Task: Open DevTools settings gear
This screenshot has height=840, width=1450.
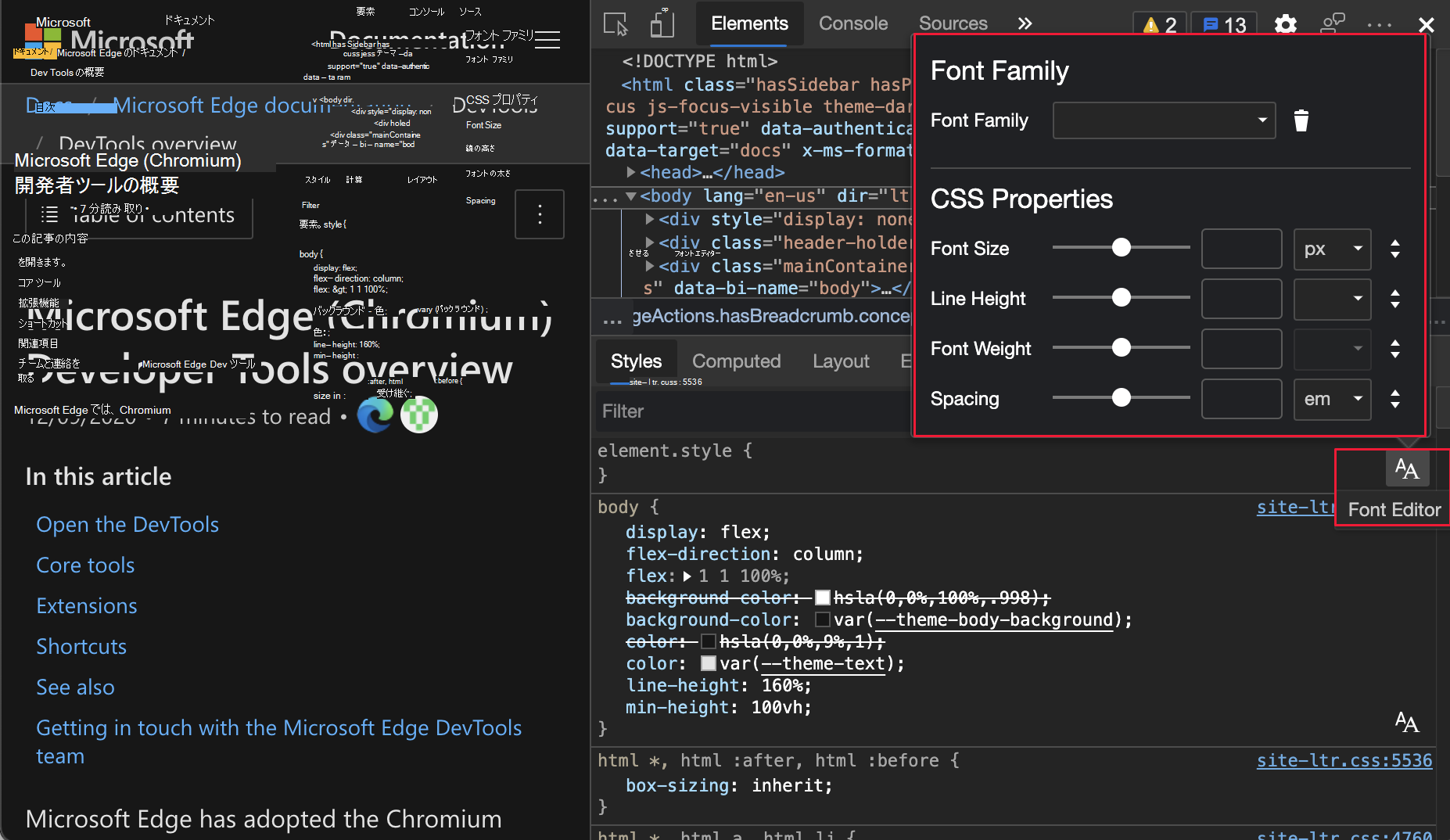Action: coord(1285,24)
